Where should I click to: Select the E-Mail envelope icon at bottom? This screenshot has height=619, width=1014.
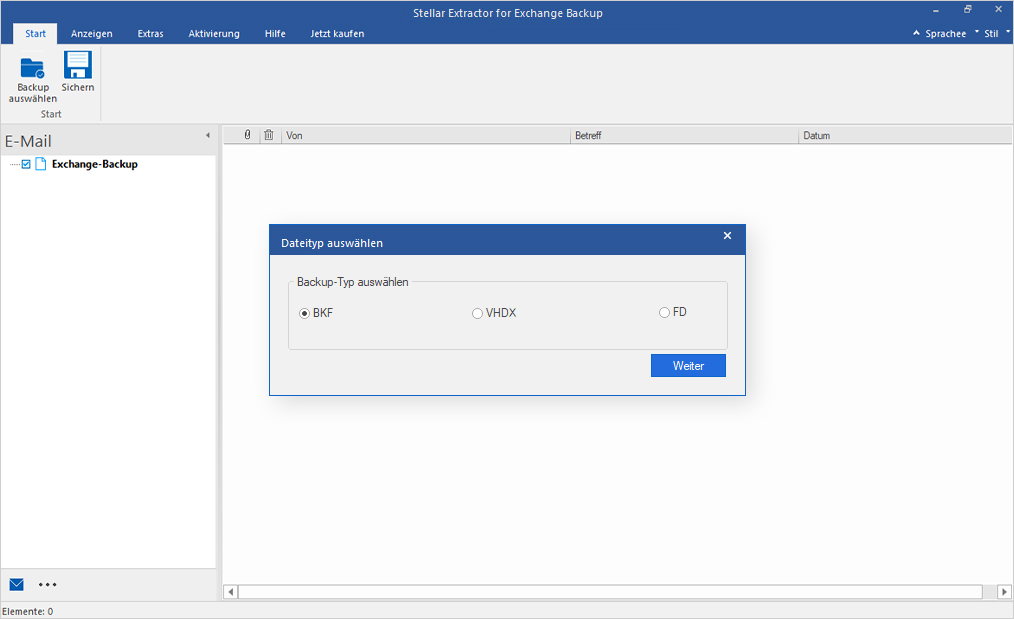pos(16,584)
